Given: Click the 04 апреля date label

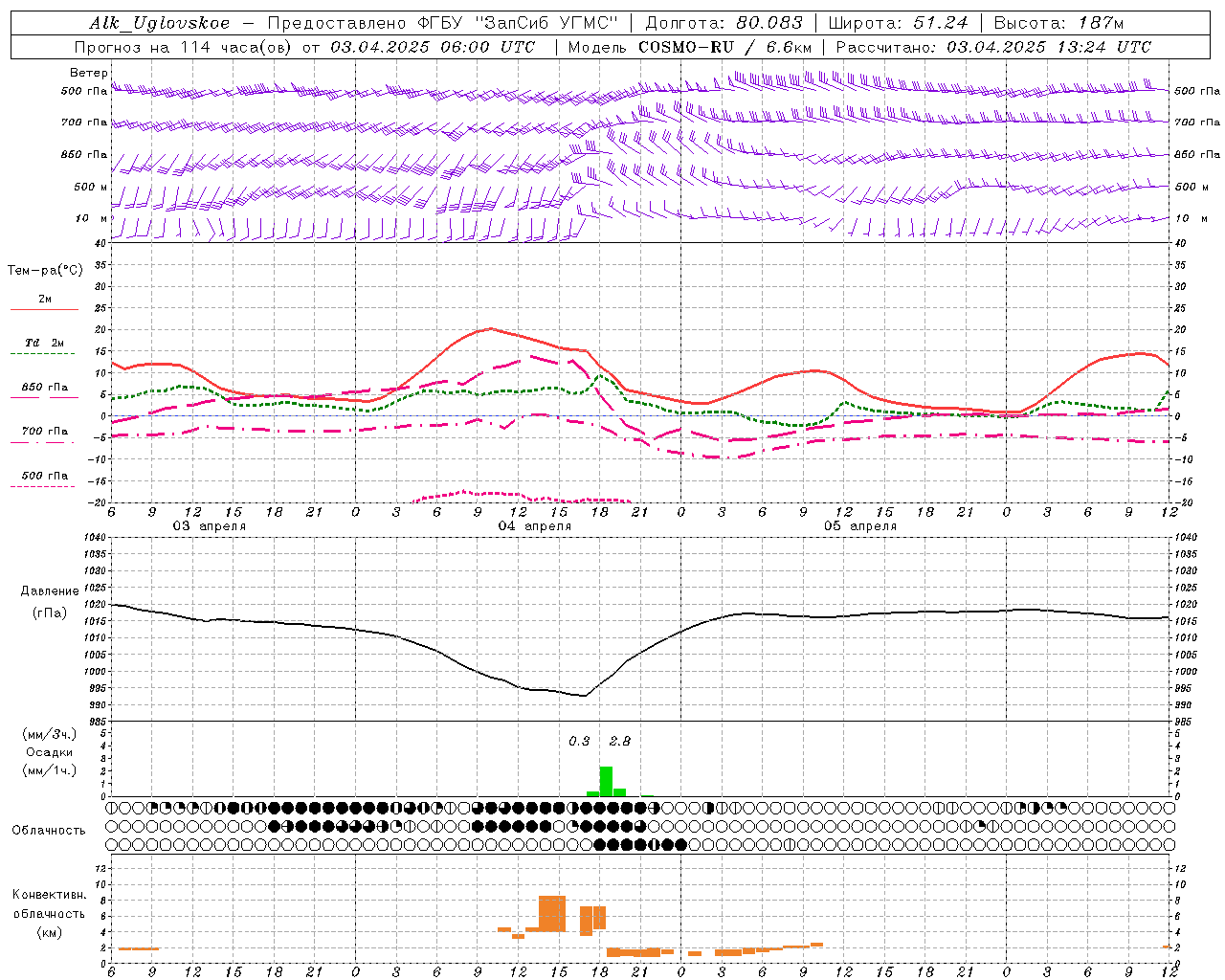Looking at the screenshot, I should (534, 525).
